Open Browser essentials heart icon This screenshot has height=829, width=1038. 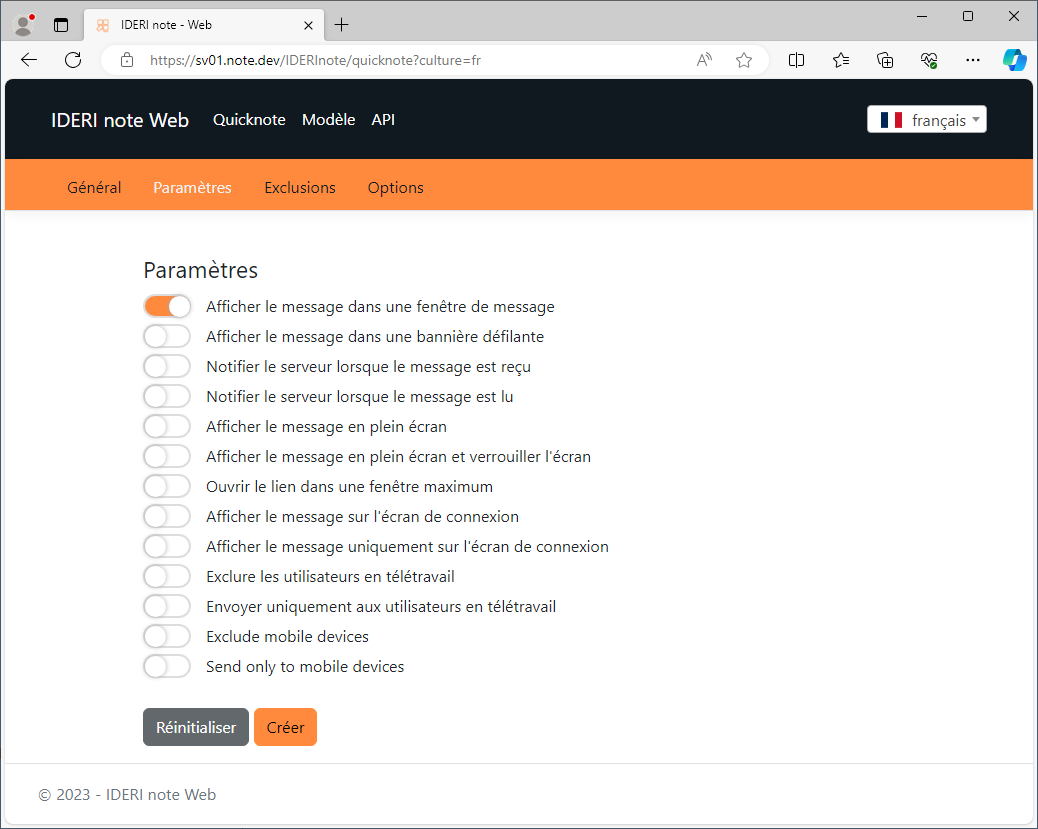[x=929, y=60]
